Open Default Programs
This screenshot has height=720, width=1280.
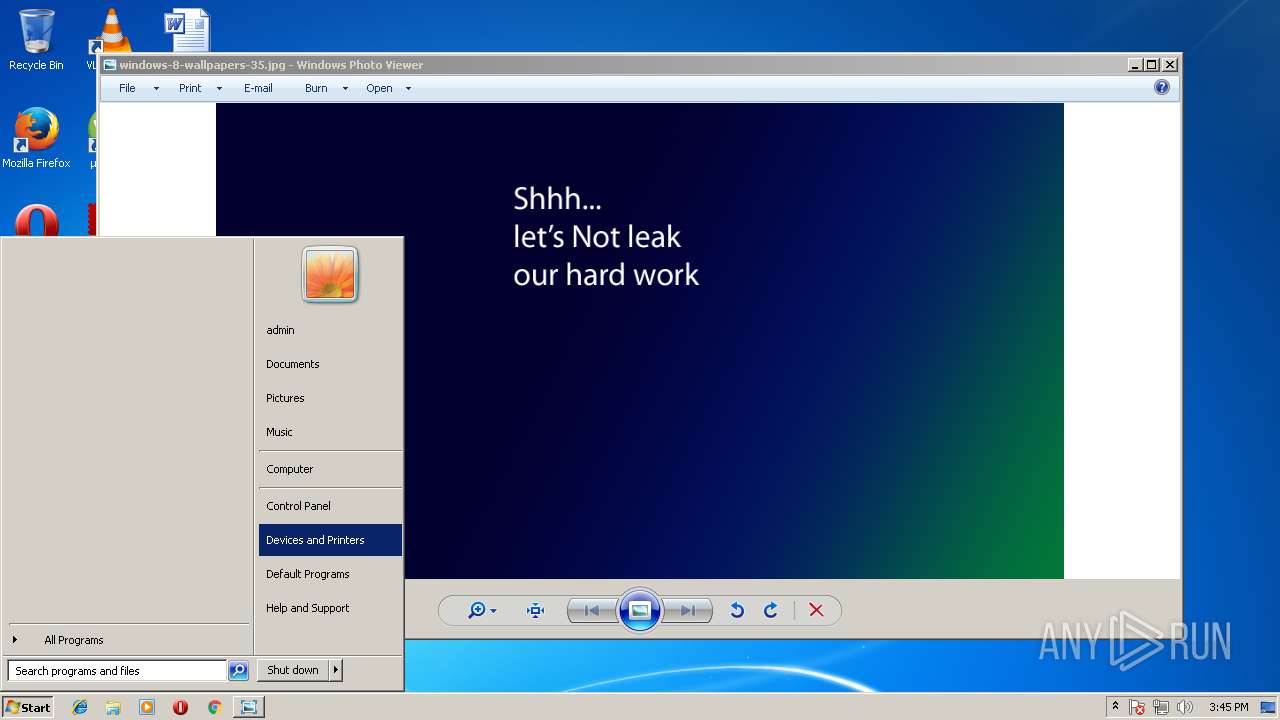(x=330, y=574)
